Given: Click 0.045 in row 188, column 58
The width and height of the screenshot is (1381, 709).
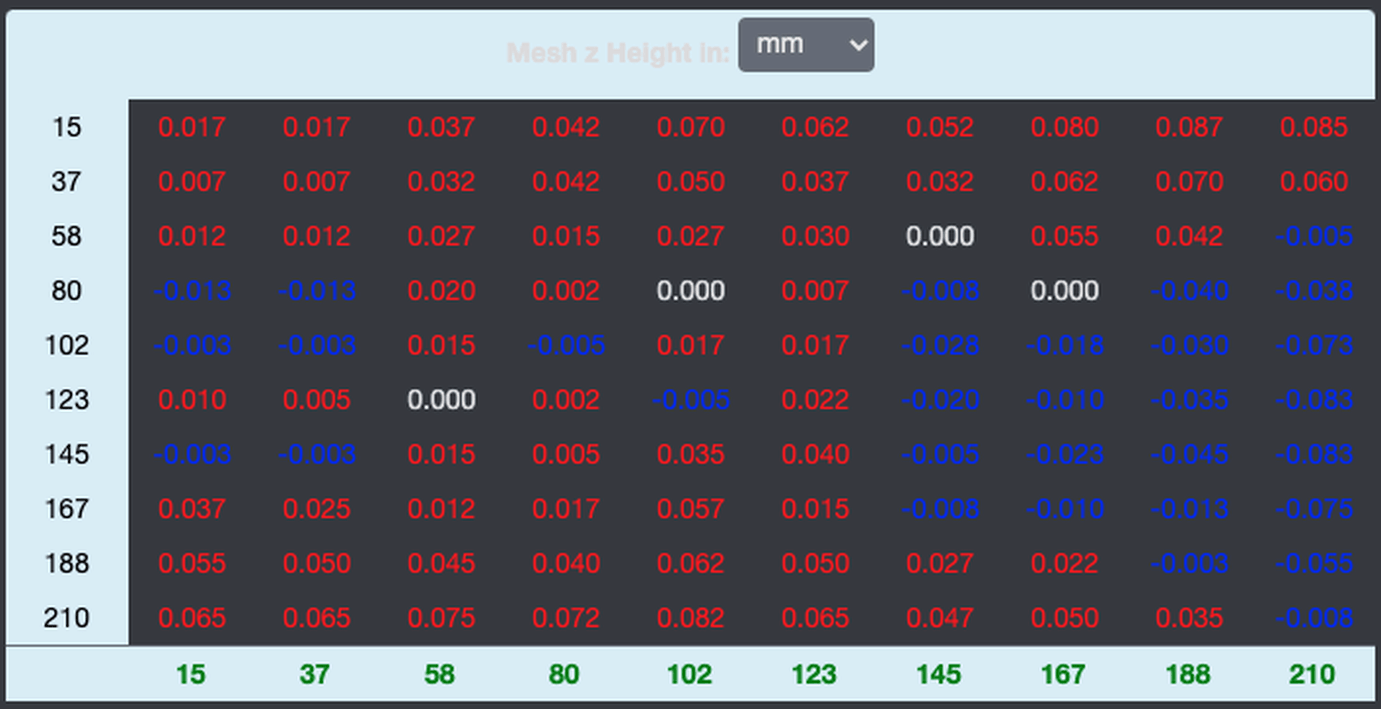Looking at the screenshot, I should (x=442, y=563).
